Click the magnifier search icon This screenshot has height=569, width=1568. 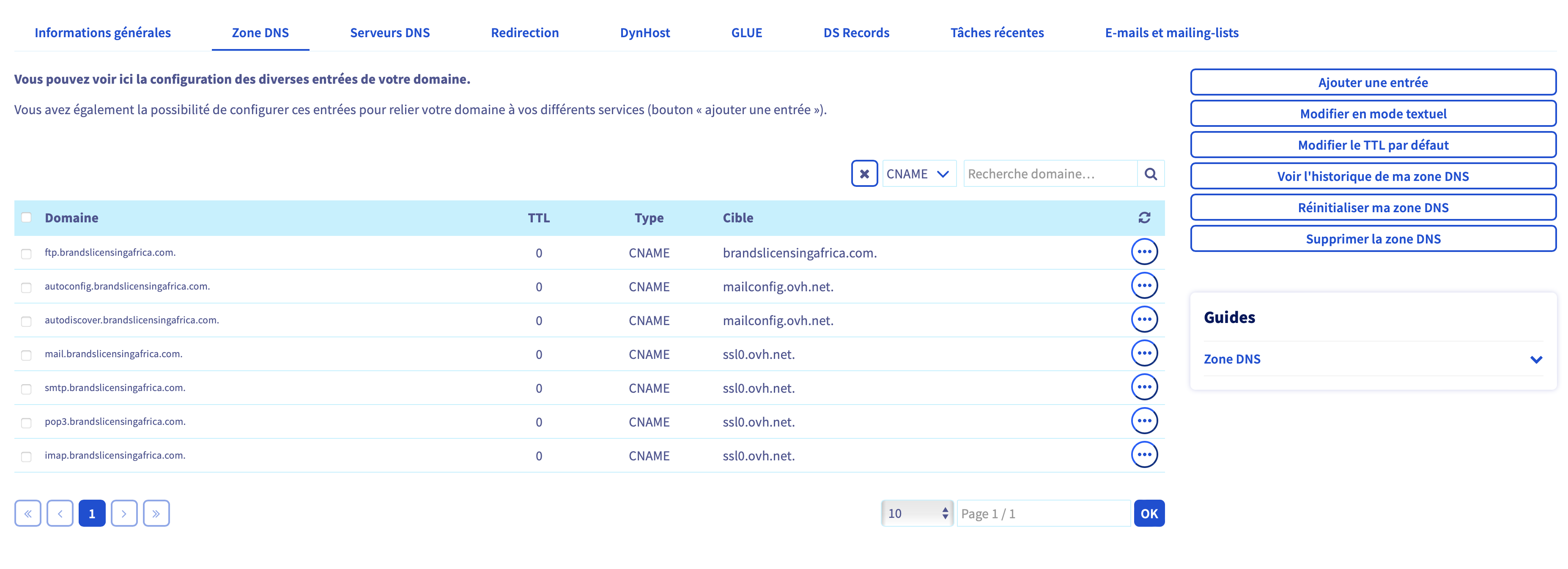tap(1150, 174)
